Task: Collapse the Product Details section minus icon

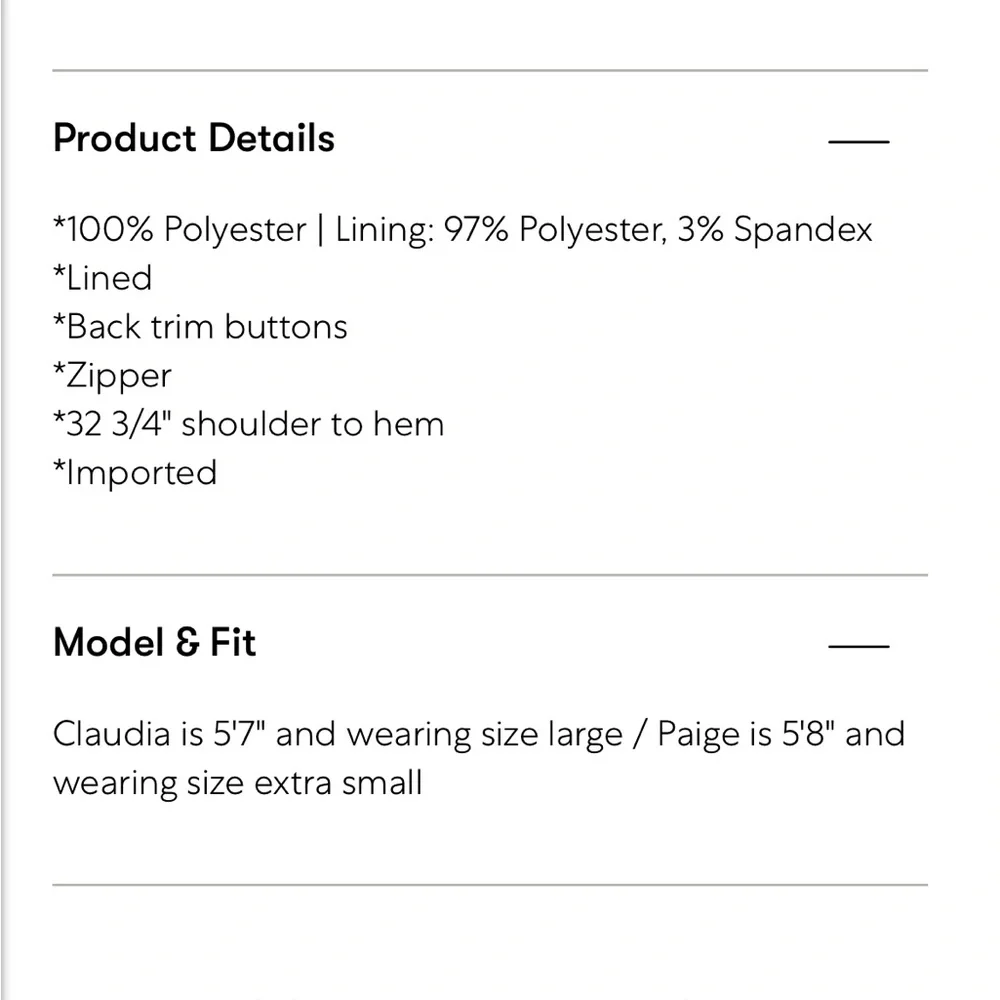Action: (x=858, y=141)
